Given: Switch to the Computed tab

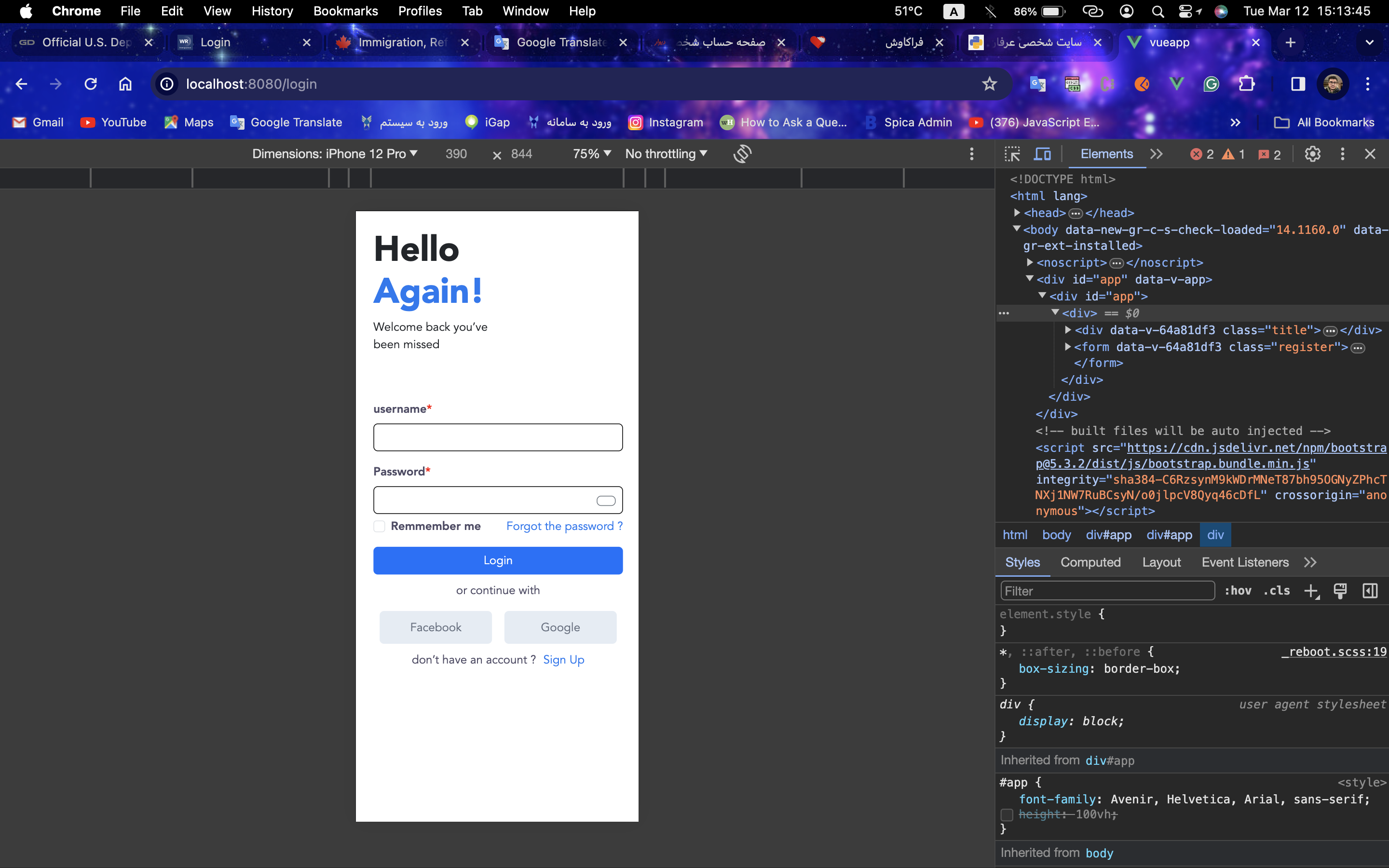Looking at the screenshot, I should (x=1090, y=563).
